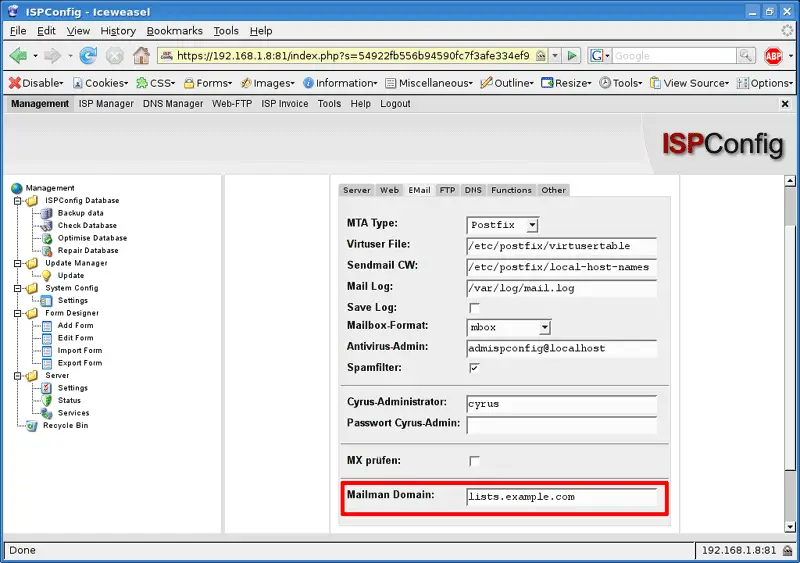800x563 pixels.
Task: Open the View Source toolbar menu
Action: click(689, 83)
